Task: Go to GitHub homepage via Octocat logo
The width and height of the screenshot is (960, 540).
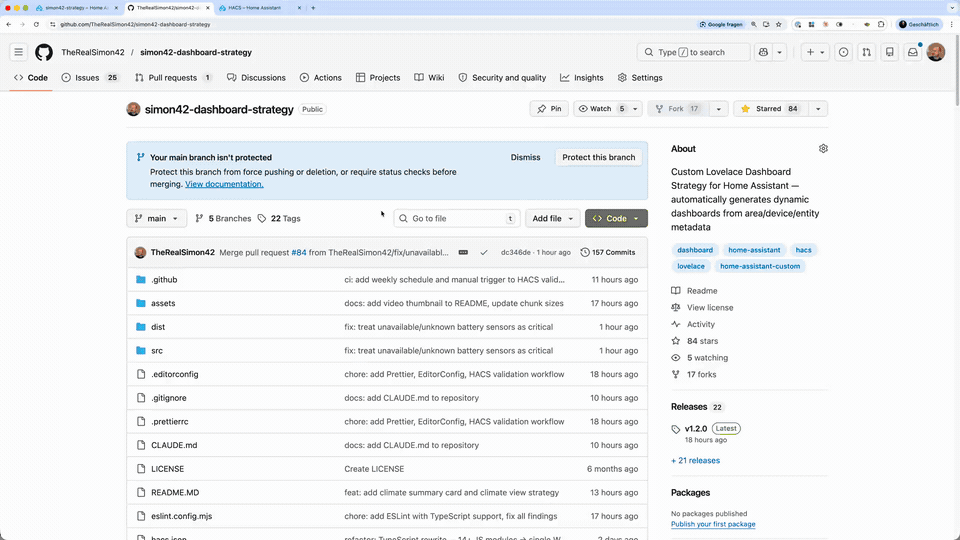Action: pos(43,52)
